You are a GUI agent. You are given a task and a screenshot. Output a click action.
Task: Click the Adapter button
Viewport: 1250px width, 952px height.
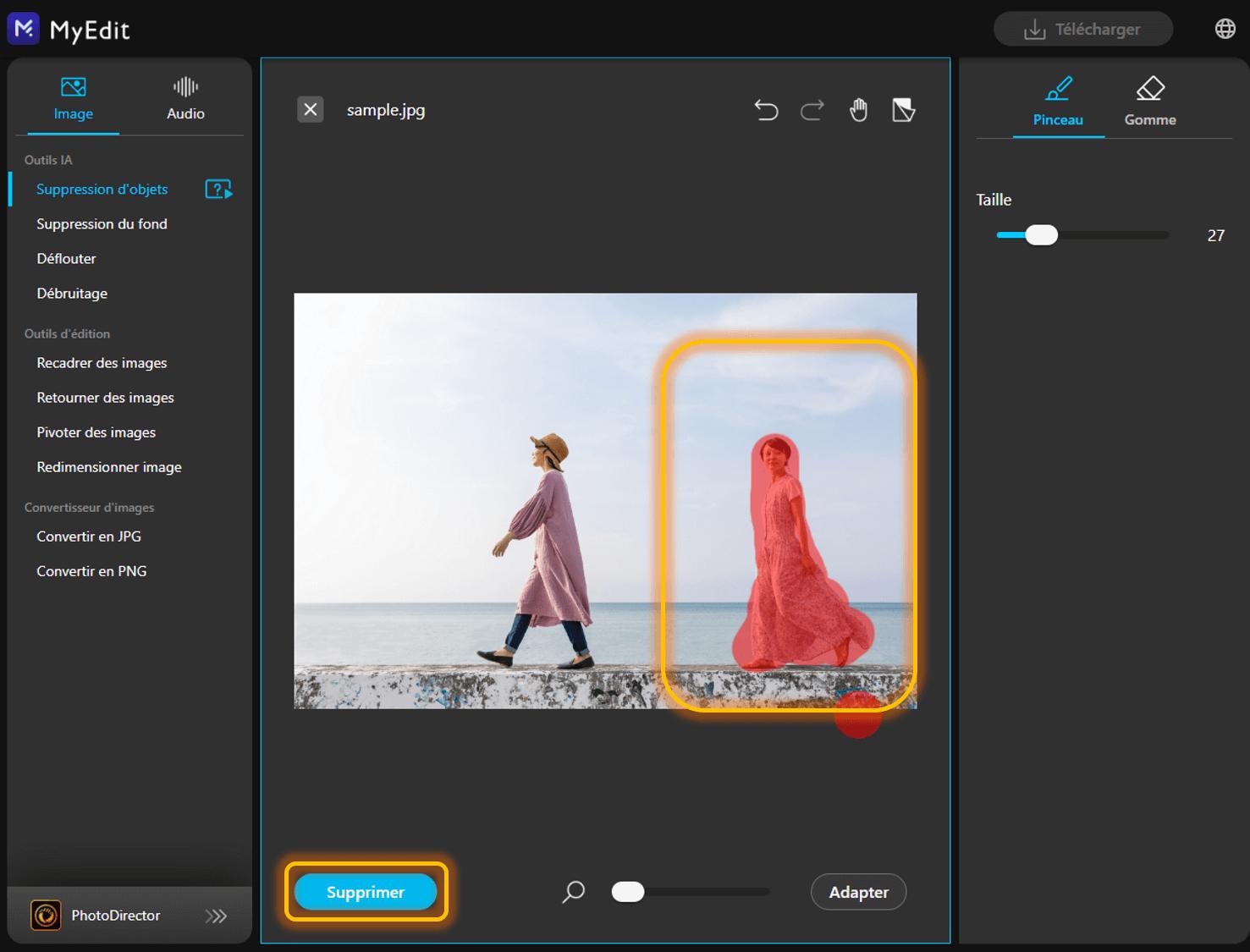coord(857,891)
